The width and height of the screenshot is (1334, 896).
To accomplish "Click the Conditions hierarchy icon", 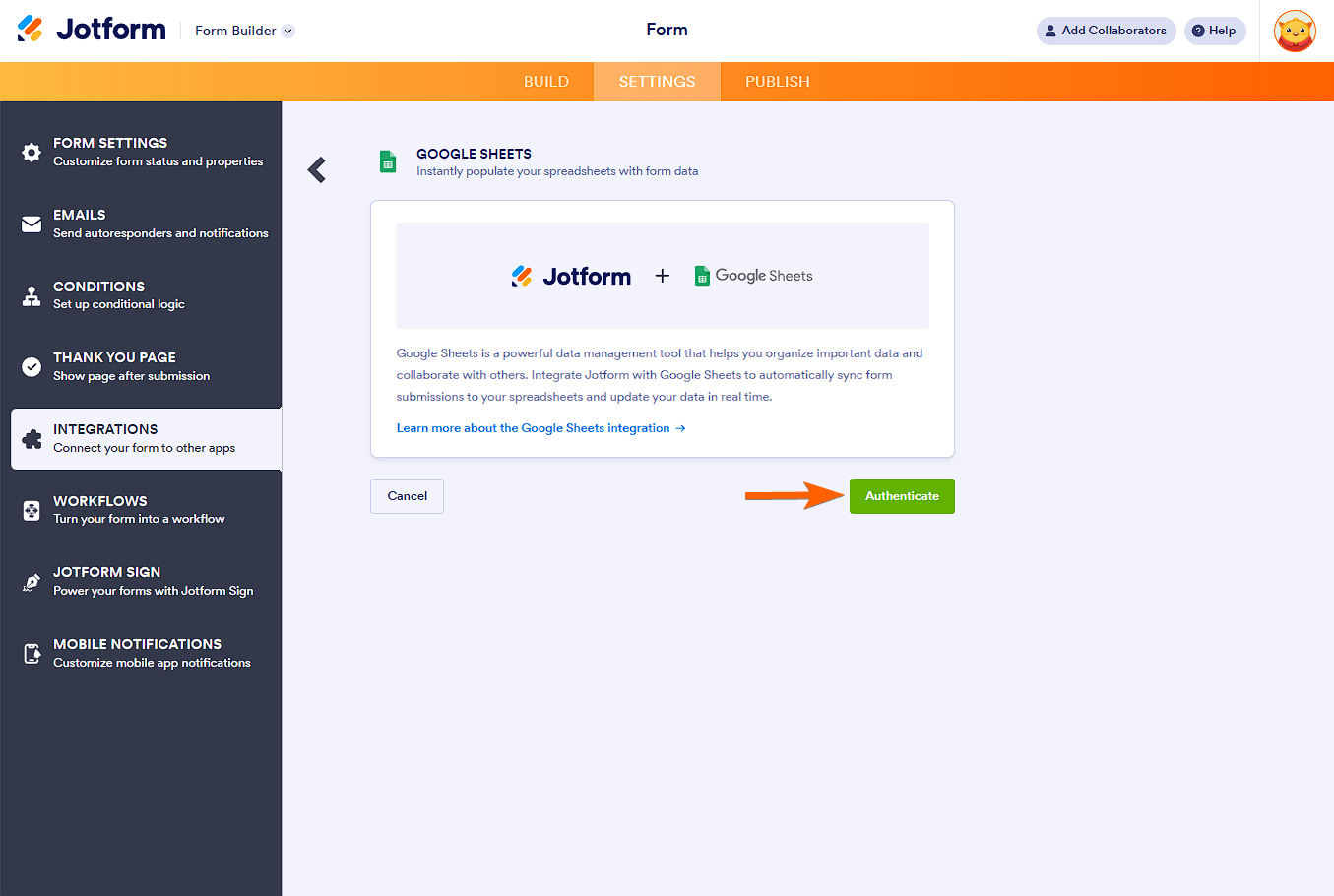I will point(32,295).
